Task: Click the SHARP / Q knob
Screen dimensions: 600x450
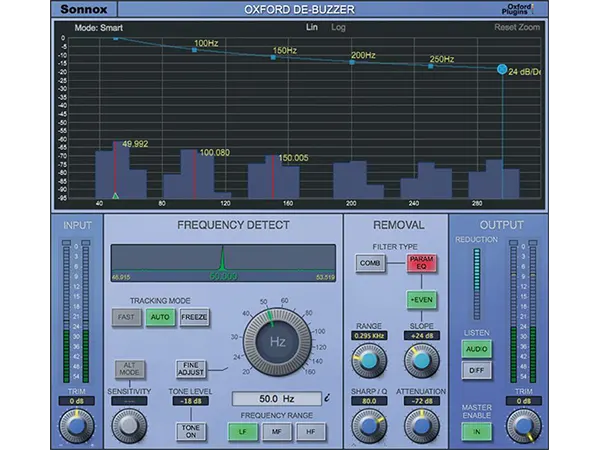Action: click(369, 426)
